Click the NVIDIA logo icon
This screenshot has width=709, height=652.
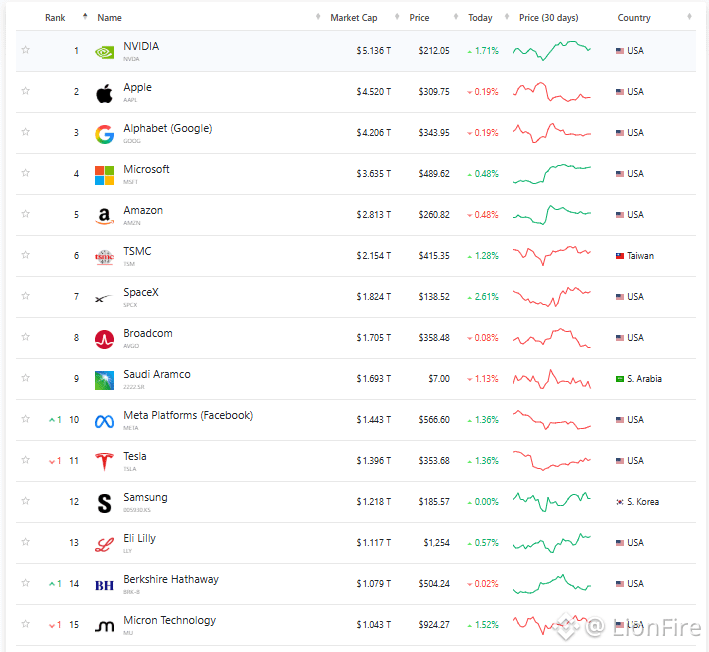coord(104,52)
